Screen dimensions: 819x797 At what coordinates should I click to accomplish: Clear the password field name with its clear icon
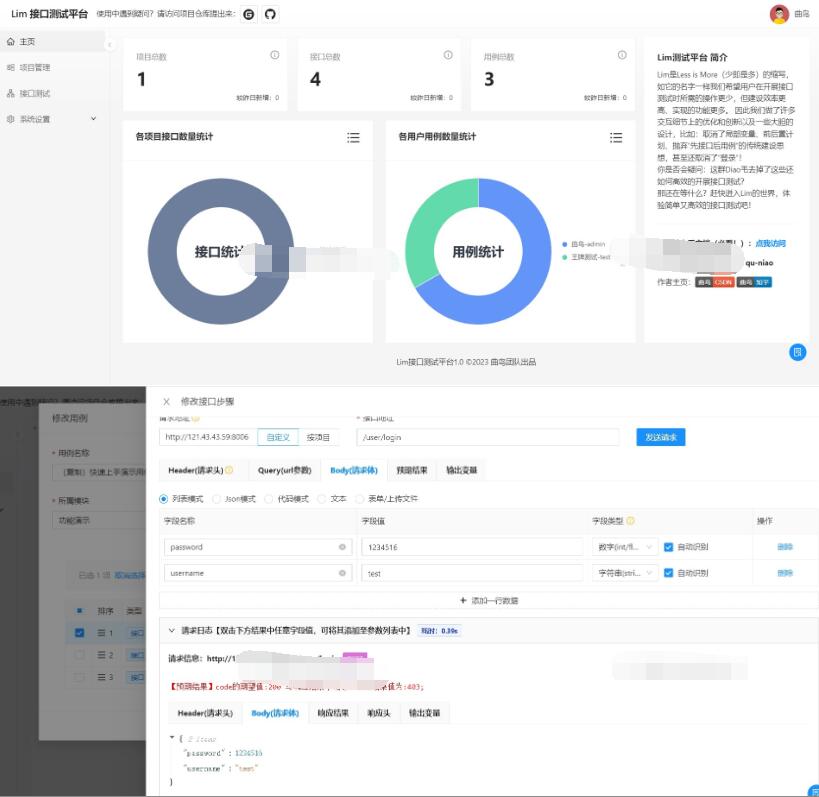[342, 547]
